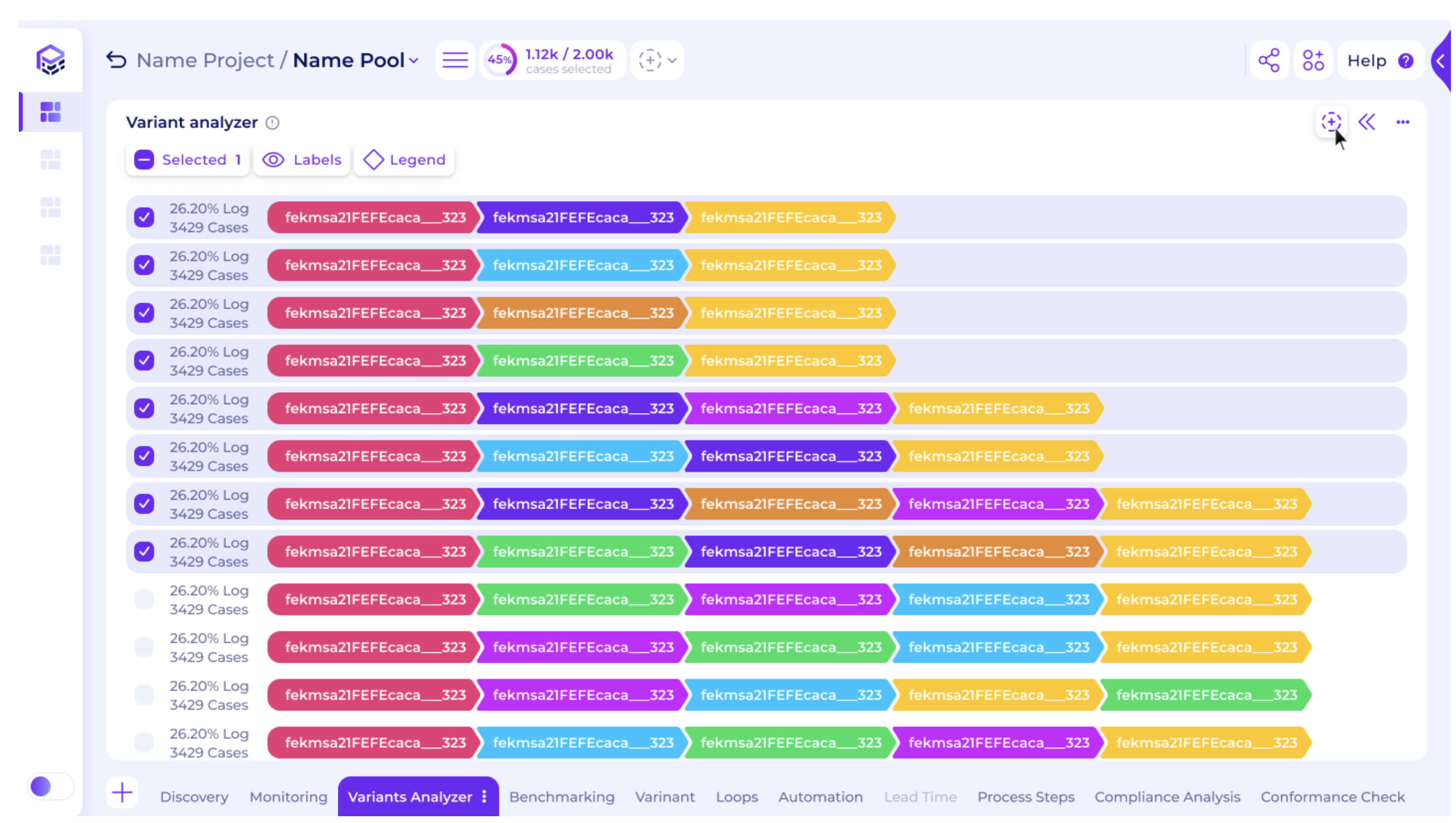Add a new tab with plus button
1456x823 pixels.
pos(122,793)
